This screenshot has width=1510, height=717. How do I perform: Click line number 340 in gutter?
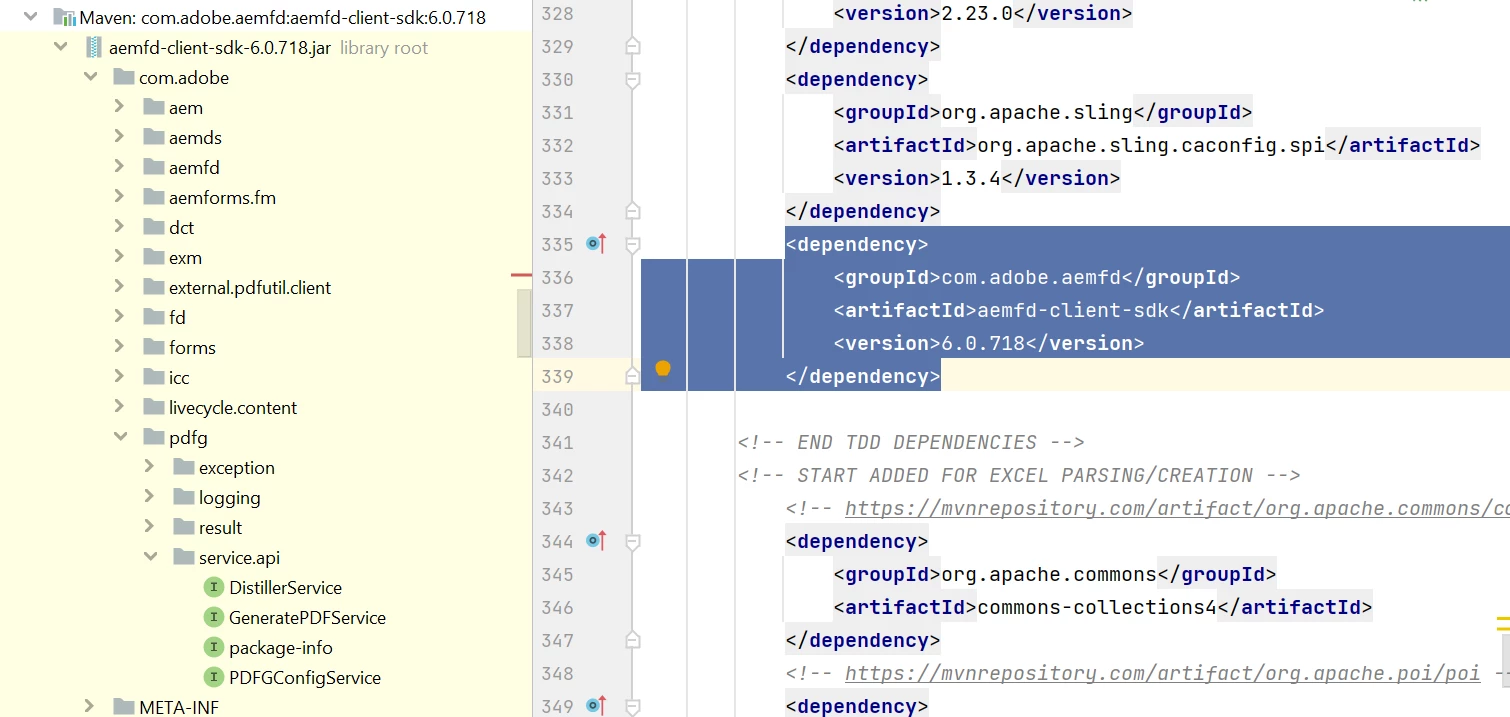(x=558, y=409)
